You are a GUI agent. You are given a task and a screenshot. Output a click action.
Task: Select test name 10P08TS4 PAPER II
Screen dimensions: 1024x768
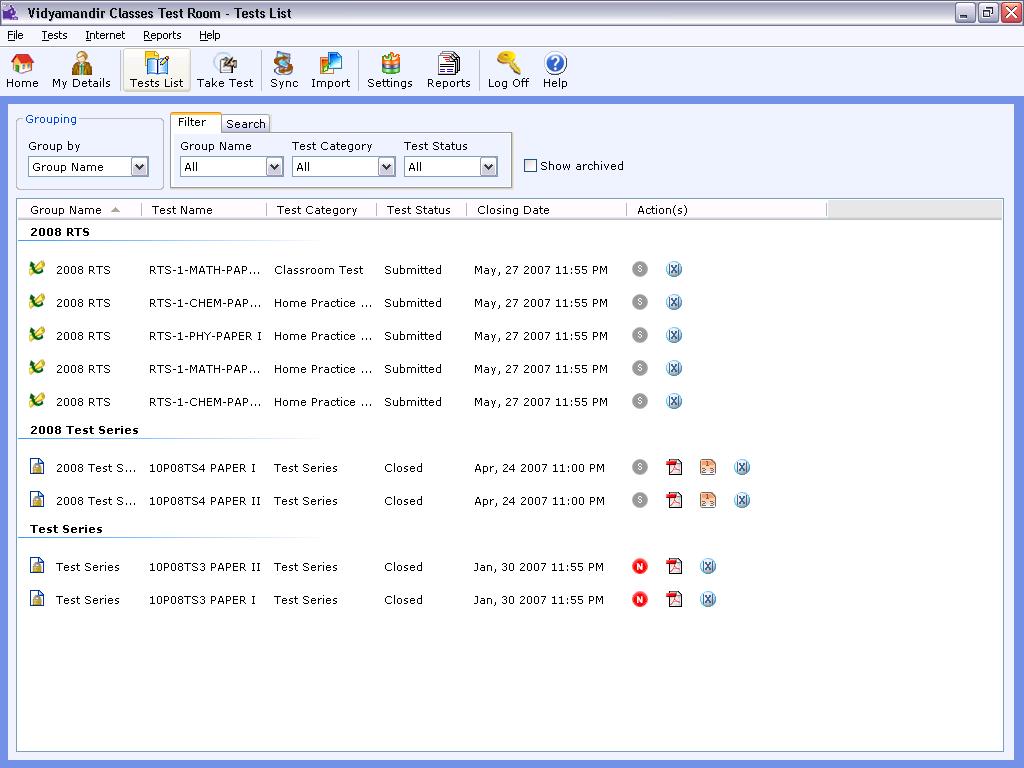click(x=204, y=501)
